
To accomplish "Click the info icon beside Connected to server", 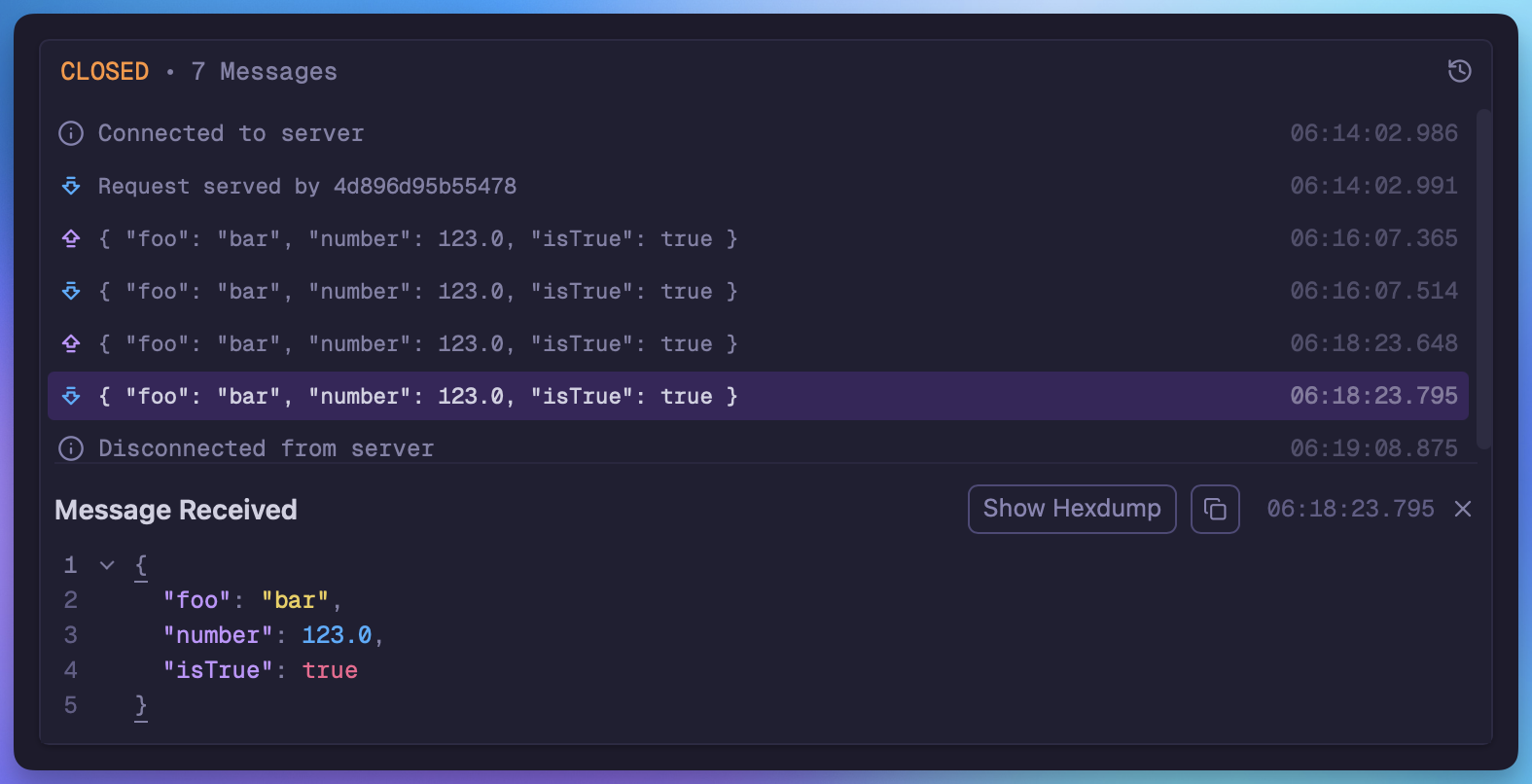I will coord(71,133).
